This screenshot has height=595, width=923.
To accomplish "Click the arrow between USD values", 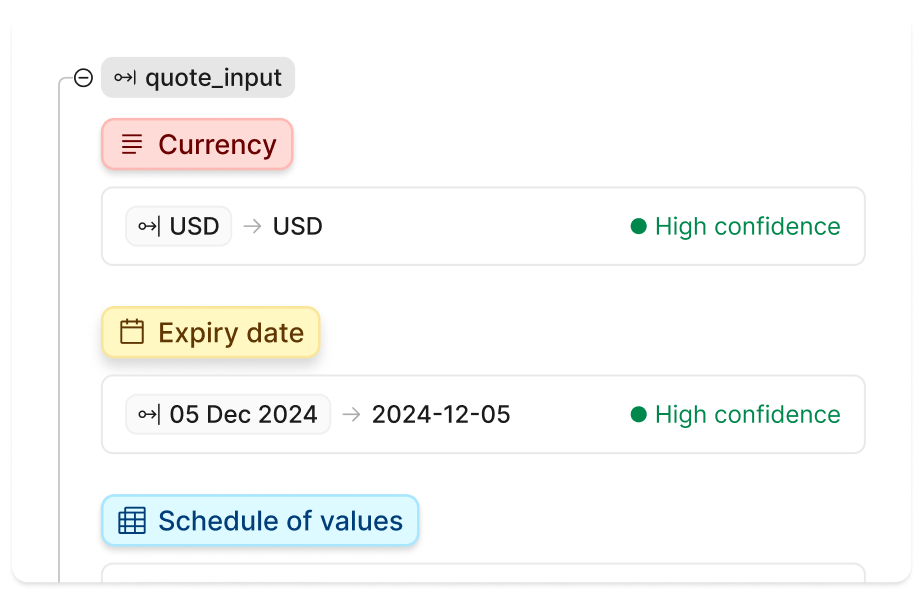I will pyautogui.click(x=253, y=227).
